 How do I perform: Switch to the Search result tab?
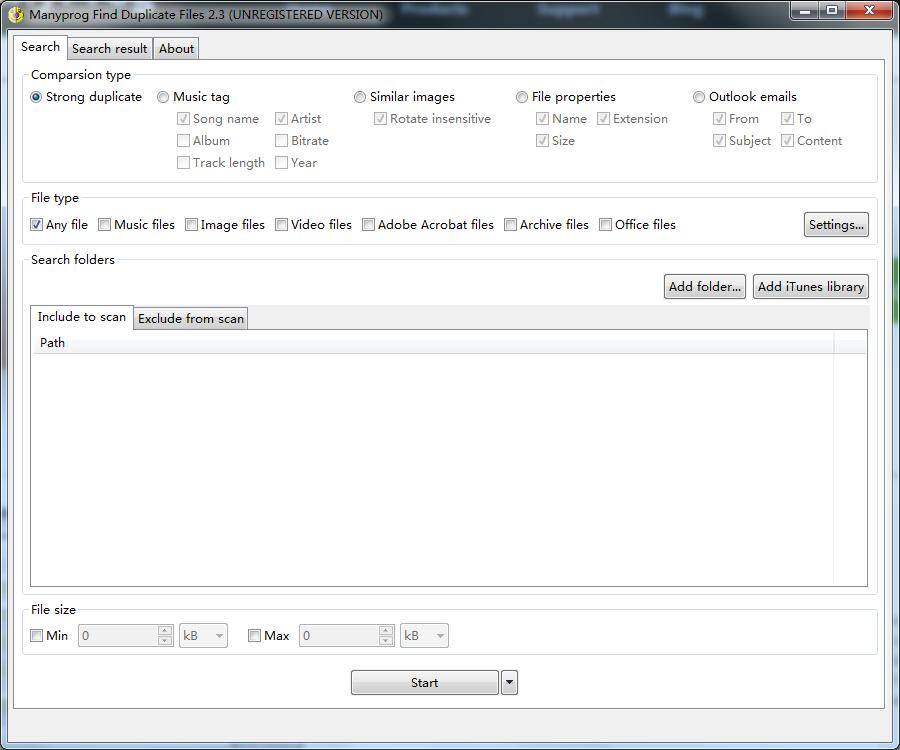point(110,49)
